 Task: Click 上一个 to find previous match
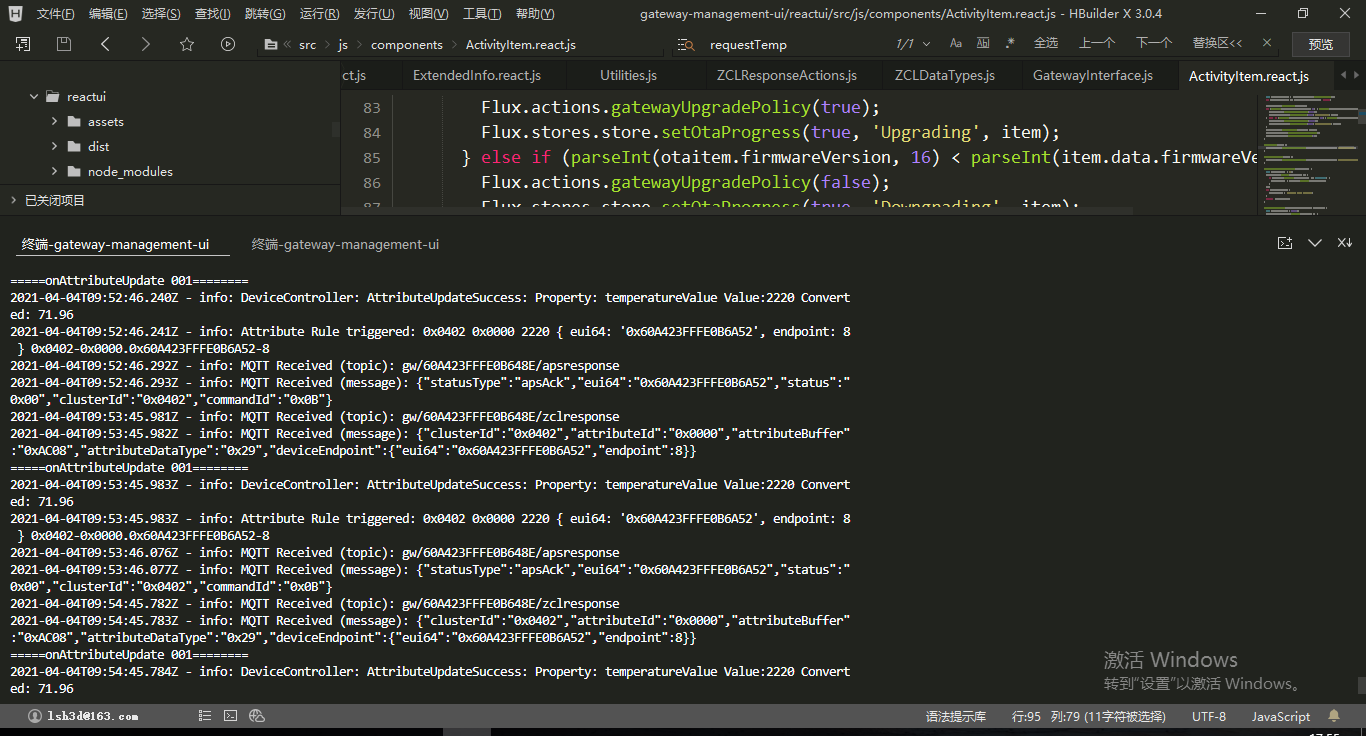click(1097, 44)
